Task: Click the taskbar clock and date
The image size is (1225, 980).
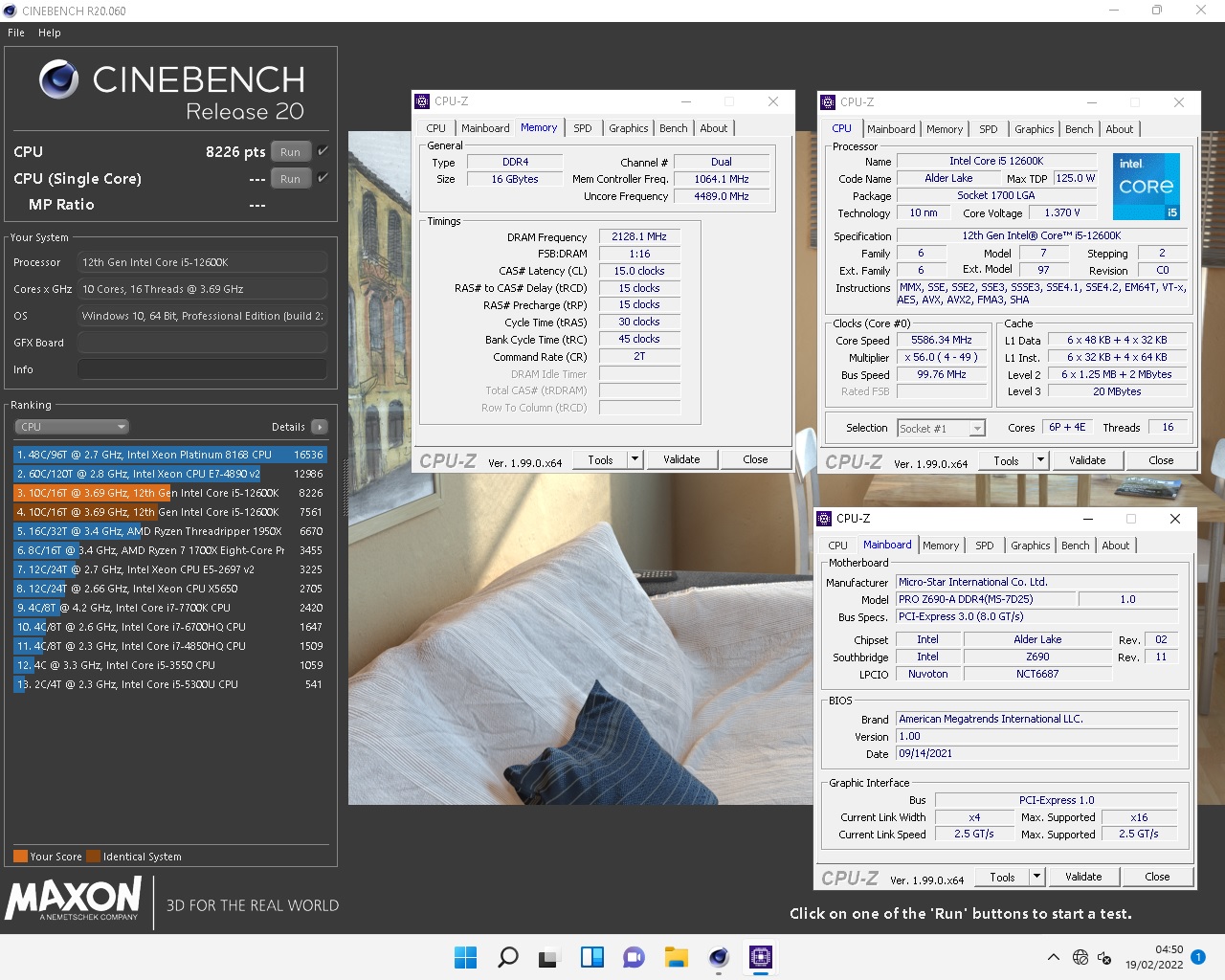Action: pos(1154,957)
